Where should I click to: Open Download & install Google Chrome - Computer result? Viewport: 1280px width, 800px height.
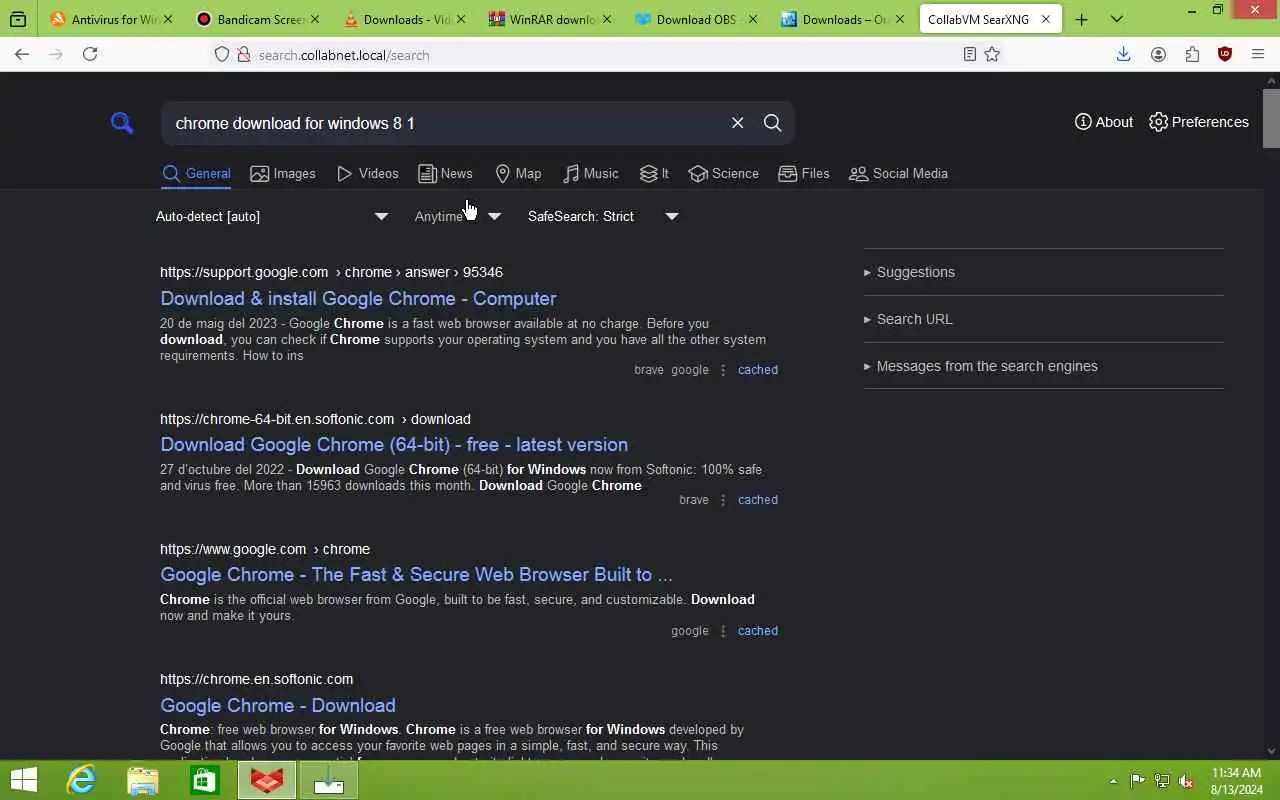point(358,298)
